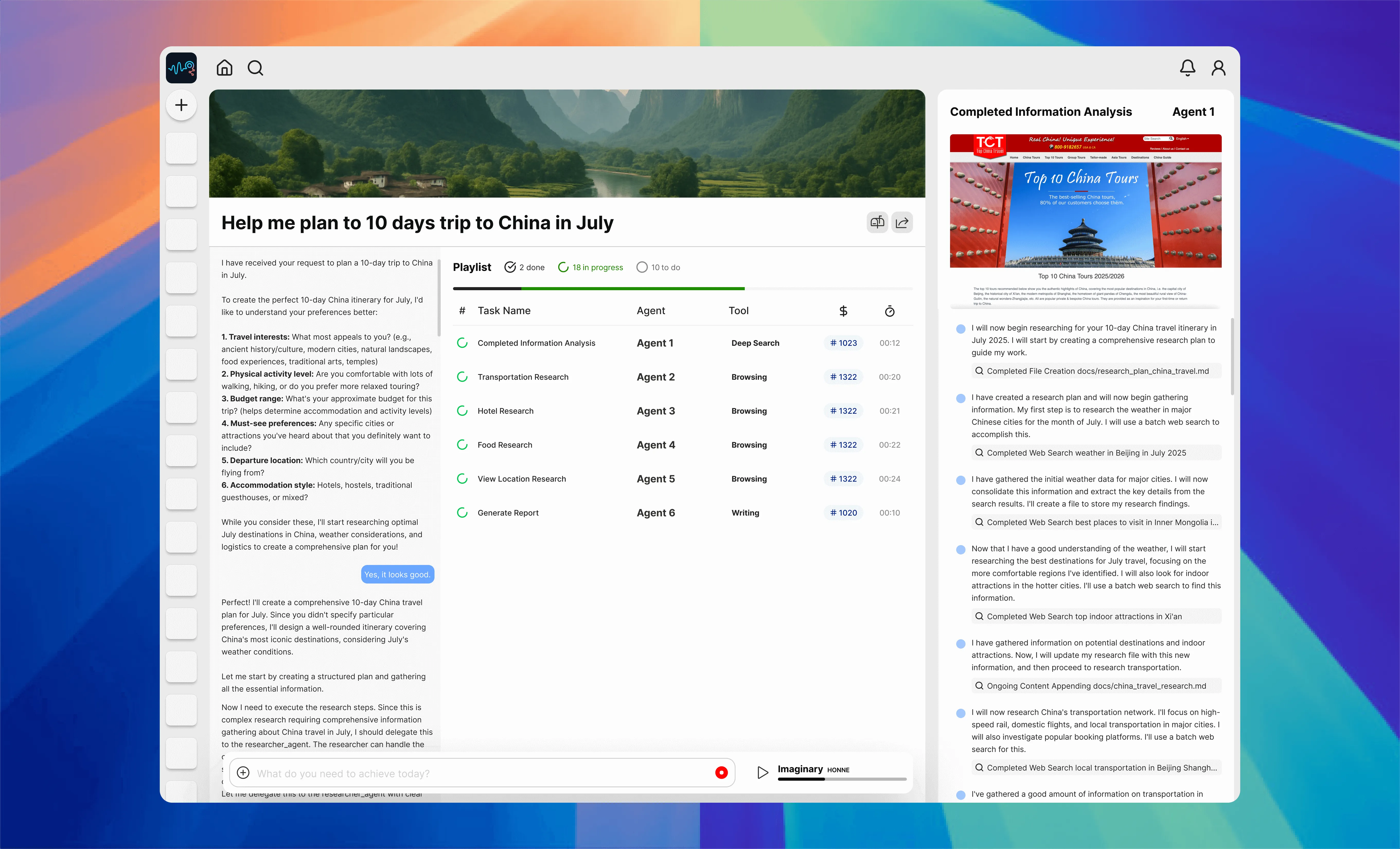Viewport: 1400px width, 849px height.
Task: Click the home icon in top bar
Action: tap(224, 68)
